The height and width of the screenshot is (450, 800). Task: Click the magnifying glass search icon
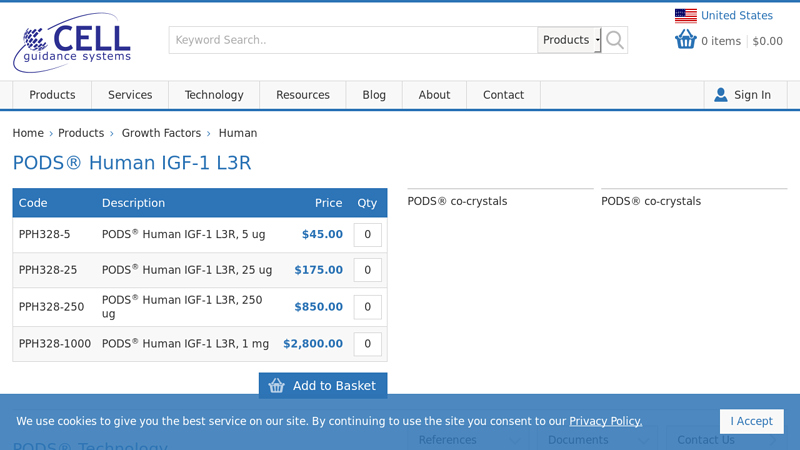coord(615,40)
